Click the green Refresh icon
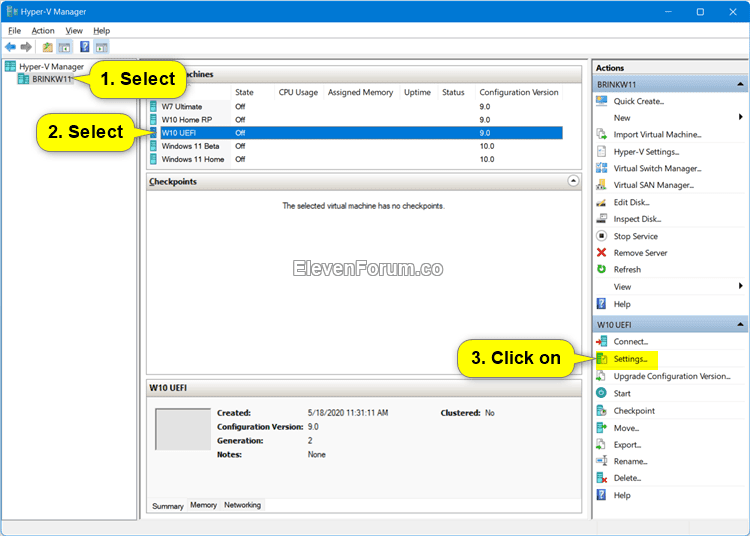This screenshot has height=536, width=750. pyautogui.click(x=601, y=269)
